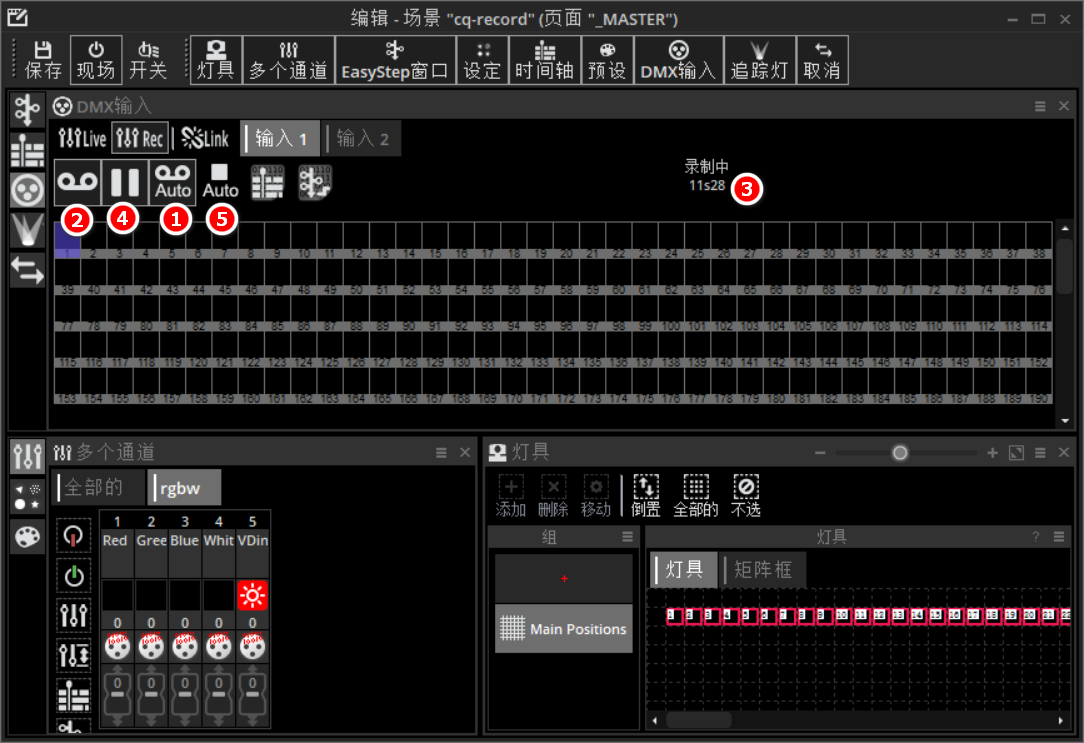Click the Auto stop recording button
Viewport: 1084px width, 743px height.
click(x=220, y=182)
